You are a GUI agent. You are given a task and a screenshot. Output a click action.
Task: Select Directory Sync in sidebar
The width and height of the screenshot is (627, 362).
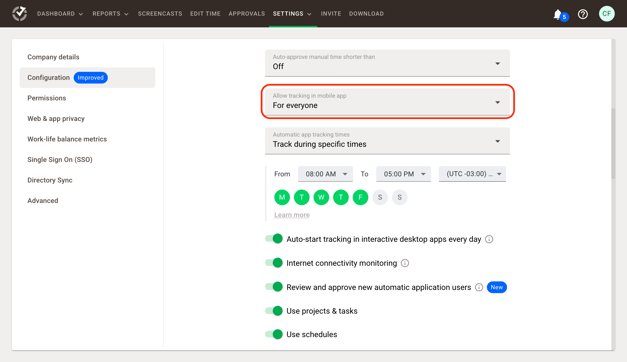click(50, 180)
